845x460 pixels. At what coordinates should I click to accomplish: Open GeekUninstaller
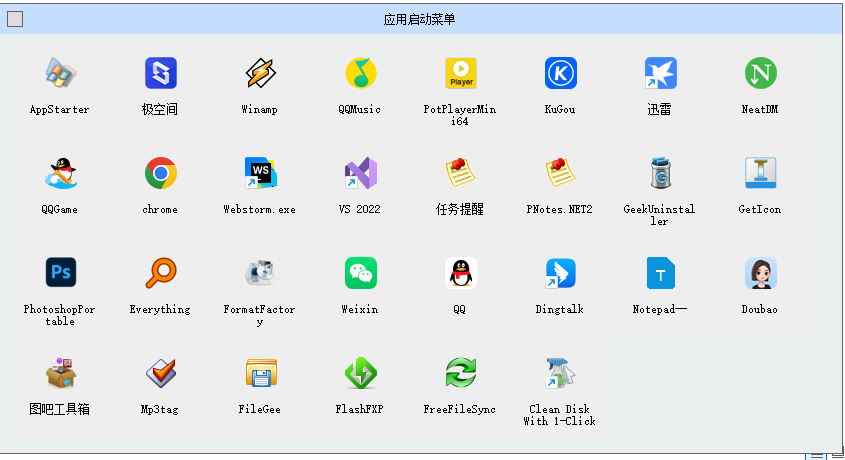(661, 173)
